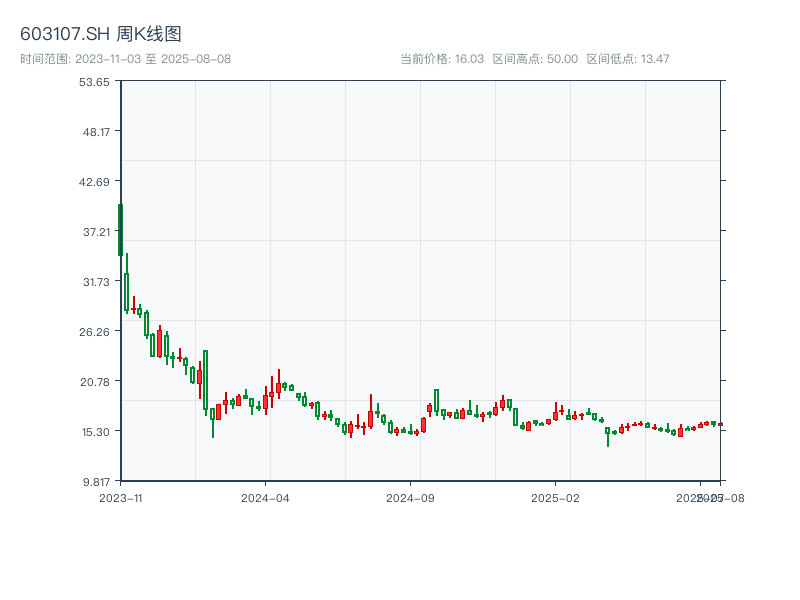This screenshot has width=800, height=600.
Task: Click the 603107.SH 周K线图 chart title
Action: pos(101,35)
